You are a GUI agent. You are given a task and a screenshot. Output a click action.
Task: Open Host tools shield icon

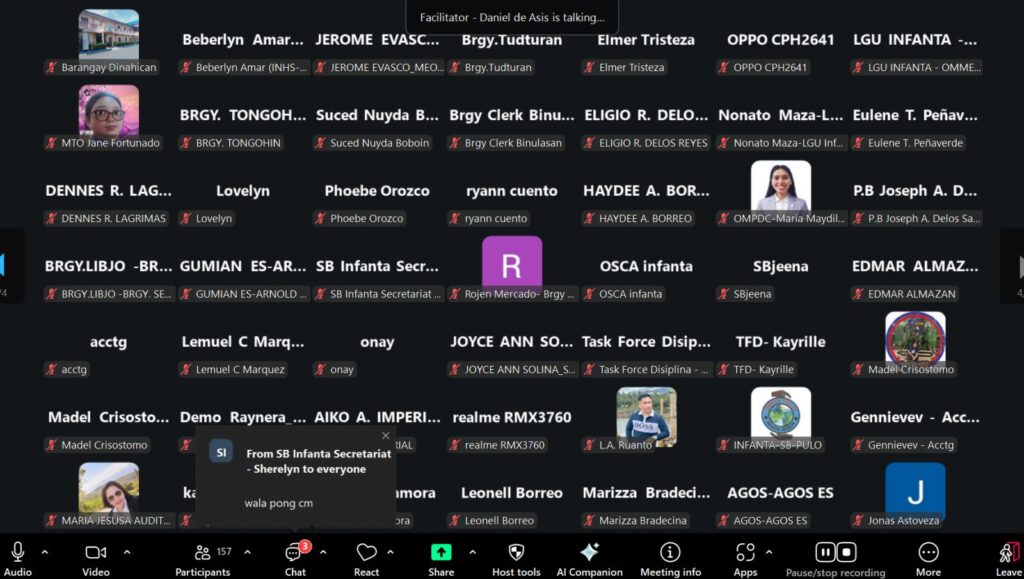(516, 553)
